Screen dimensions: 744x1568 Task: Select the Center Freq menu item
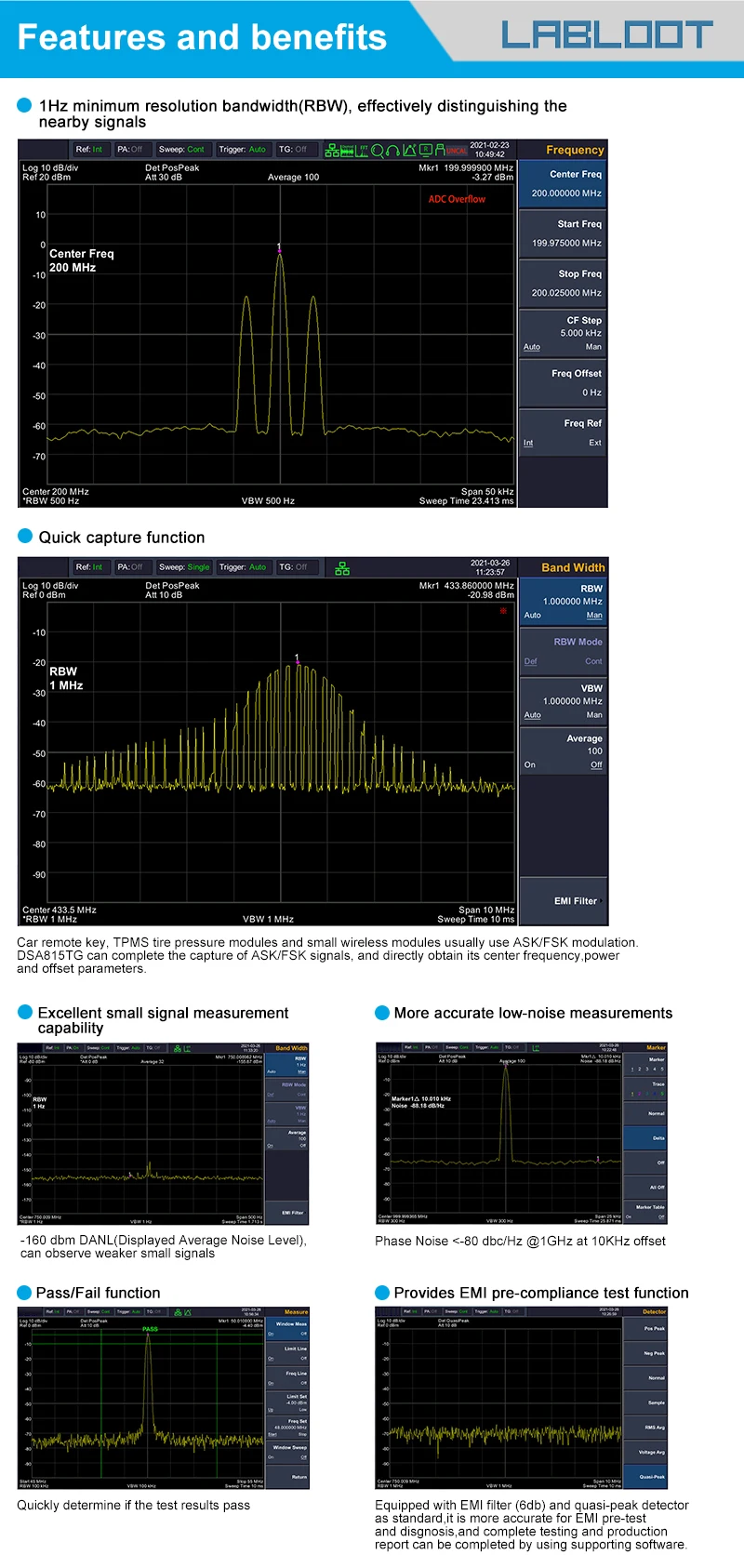pos(564,184)
